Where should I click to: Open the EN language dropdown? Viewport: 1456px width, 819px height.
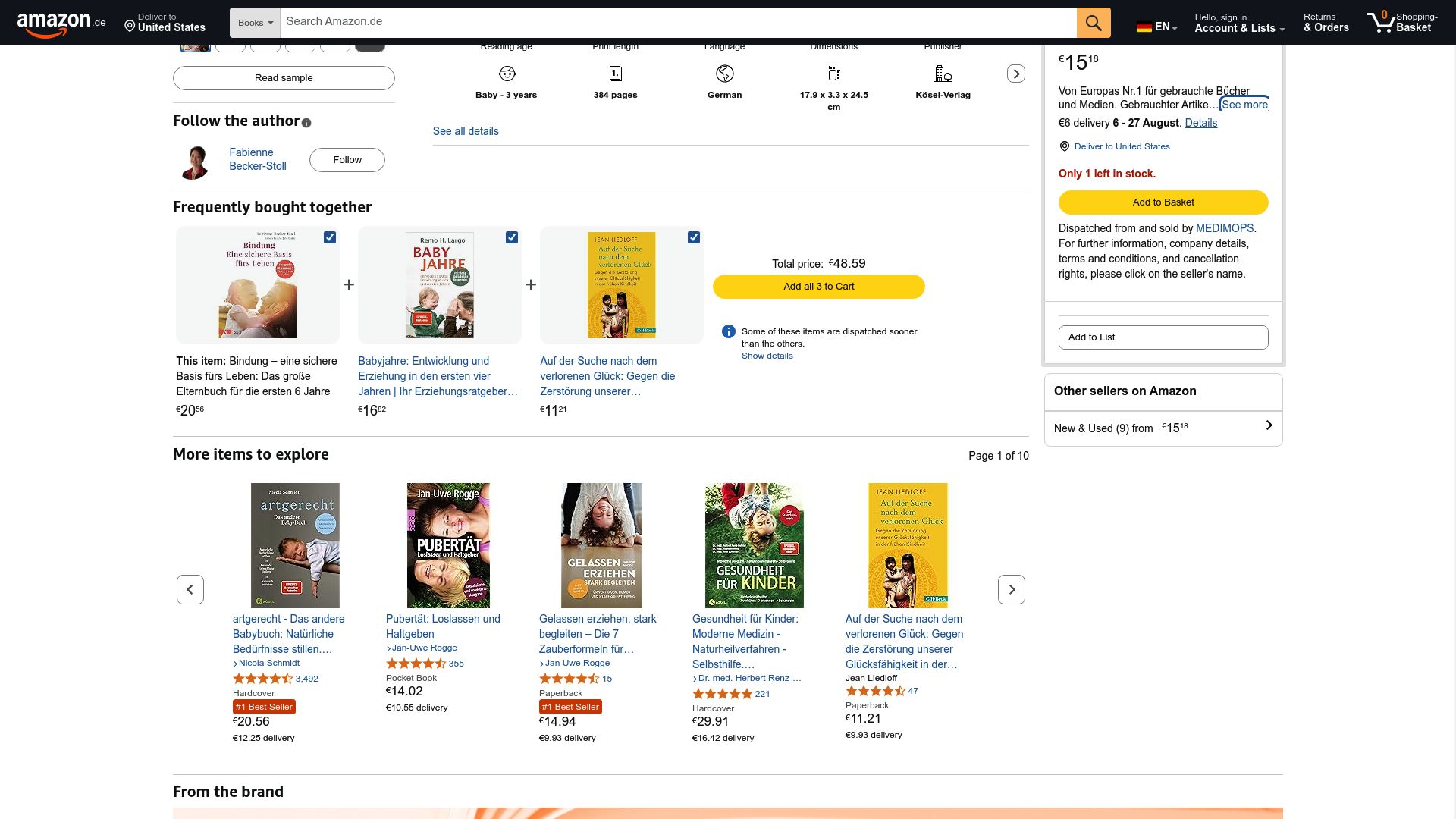pyautogui.click(x=1157, y=27)
